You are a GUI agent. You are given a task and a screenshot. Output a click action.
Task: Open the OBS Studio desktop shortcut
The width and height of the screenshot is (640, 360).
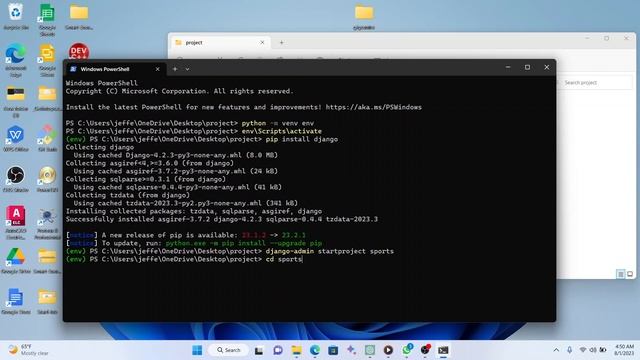point(16,179)
